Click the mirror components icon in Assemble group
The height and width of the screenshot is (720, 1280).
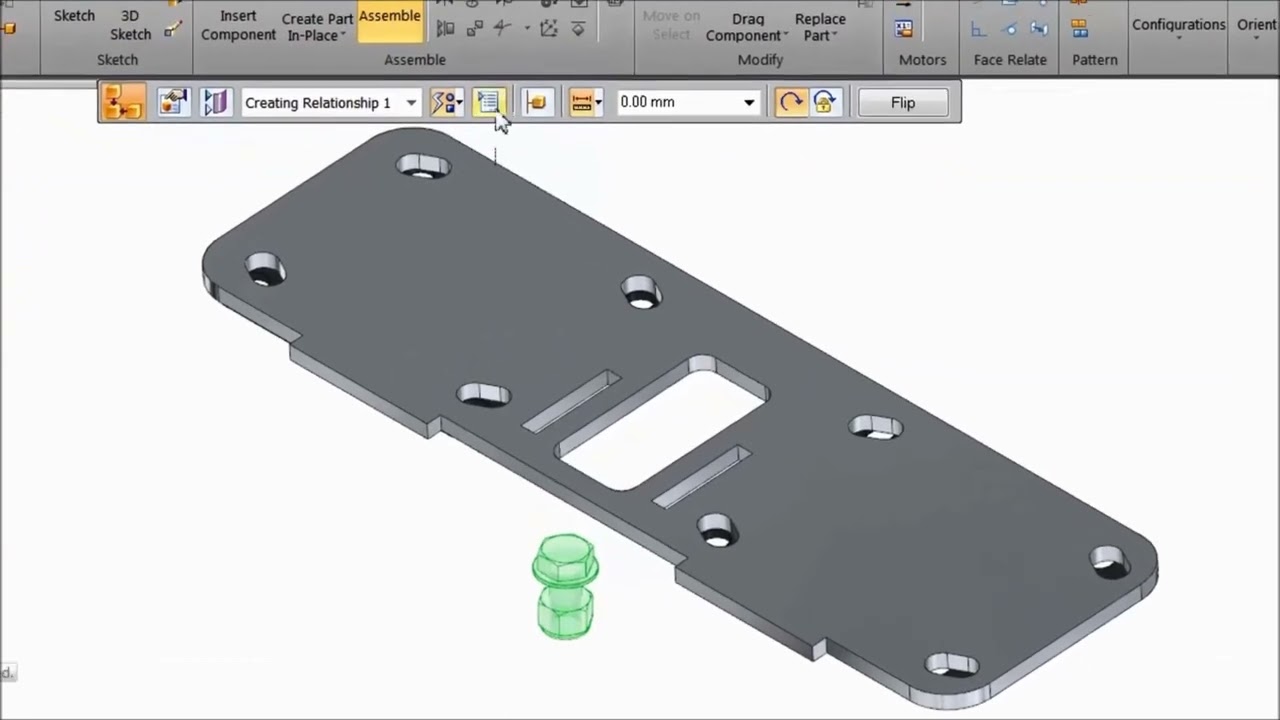[x=446, y=29]
